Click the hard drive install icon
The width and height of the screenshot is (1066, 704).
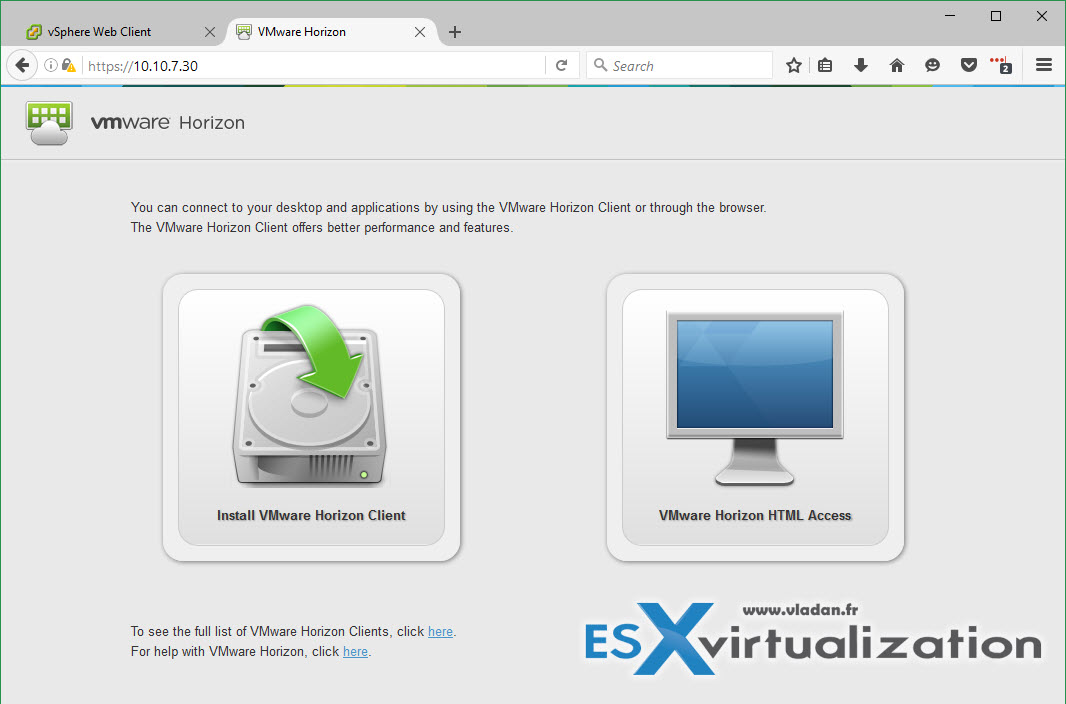click(x=311, y=395)
